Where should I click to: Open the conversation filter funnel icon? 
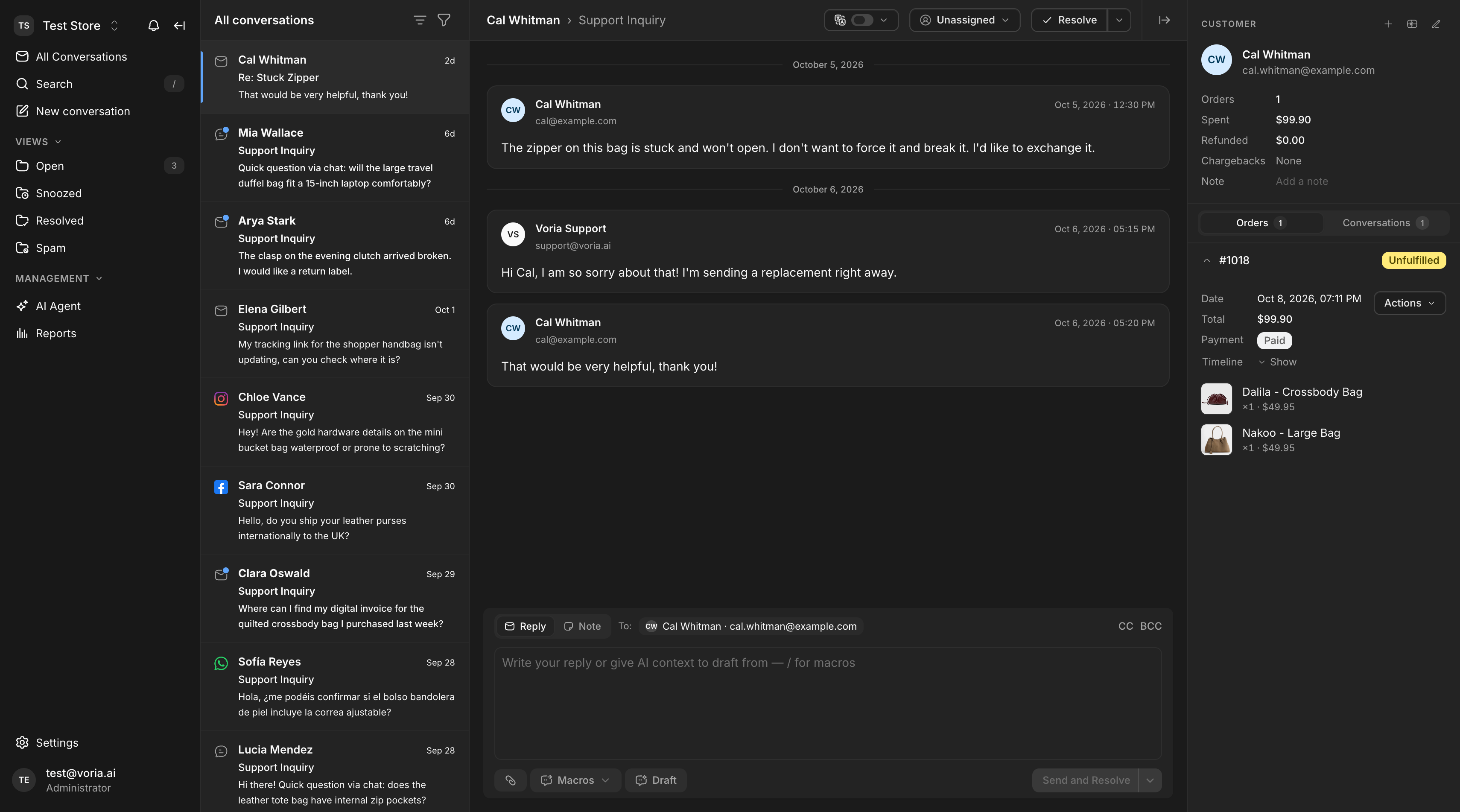444,20
